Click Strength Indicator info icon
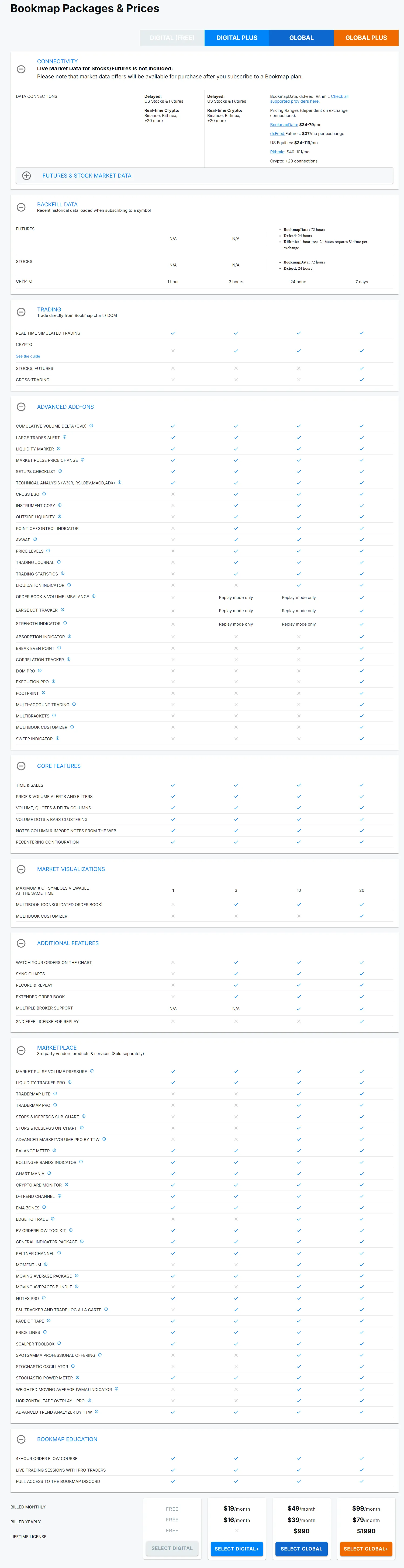 (65, 623)
